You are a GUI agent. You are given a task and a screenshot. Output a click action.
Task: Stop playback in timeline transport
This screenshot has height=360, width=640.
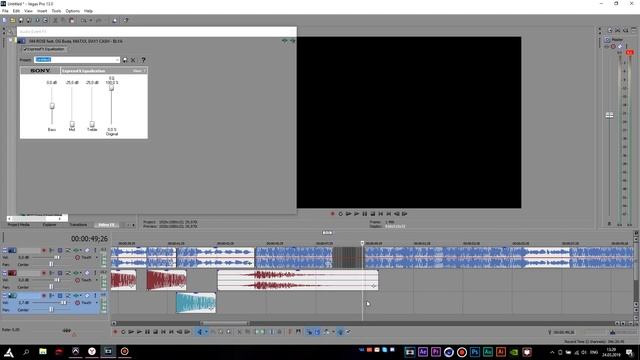pos(156,332)
